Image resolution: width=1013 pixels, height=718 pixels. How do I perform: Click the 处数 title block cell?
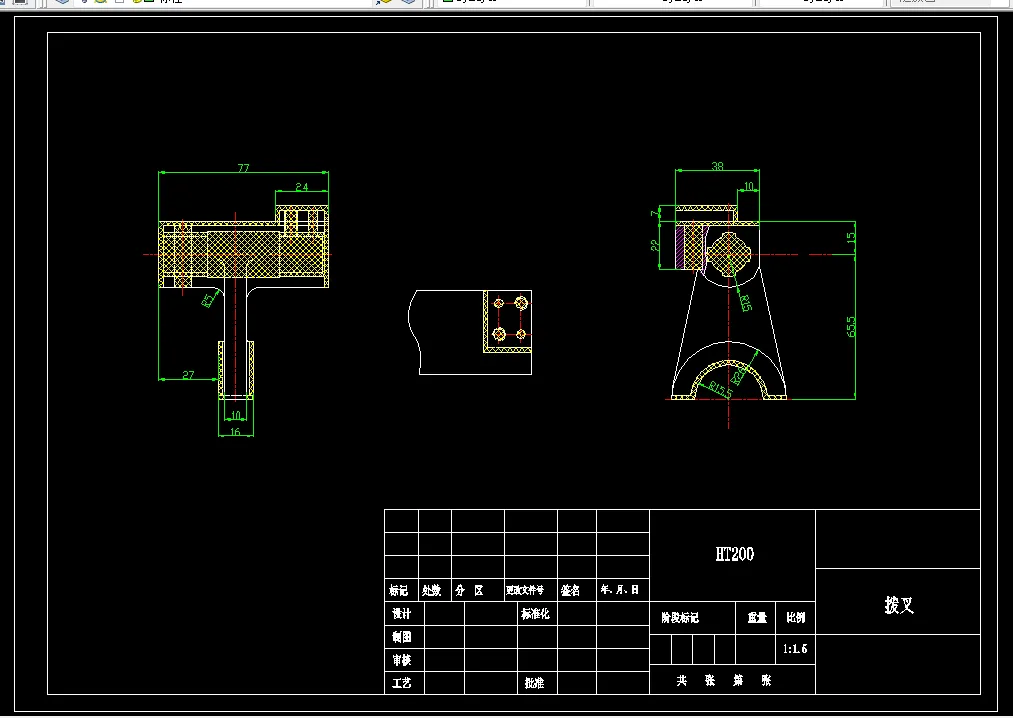coord(432,590)
